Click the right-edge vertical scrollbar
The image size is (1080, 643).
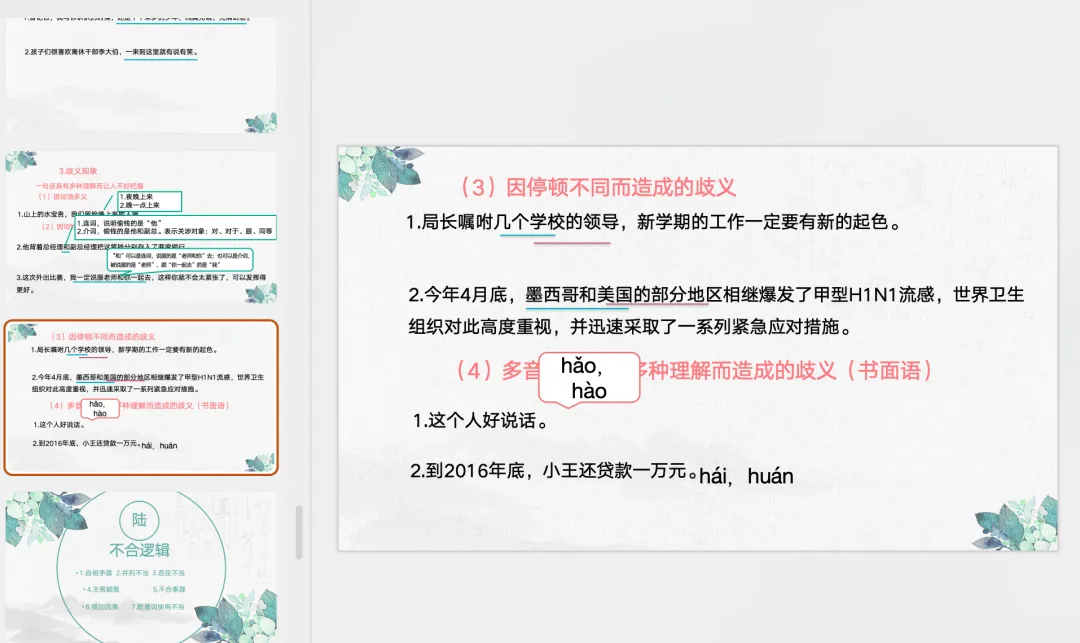(1075, 320)
